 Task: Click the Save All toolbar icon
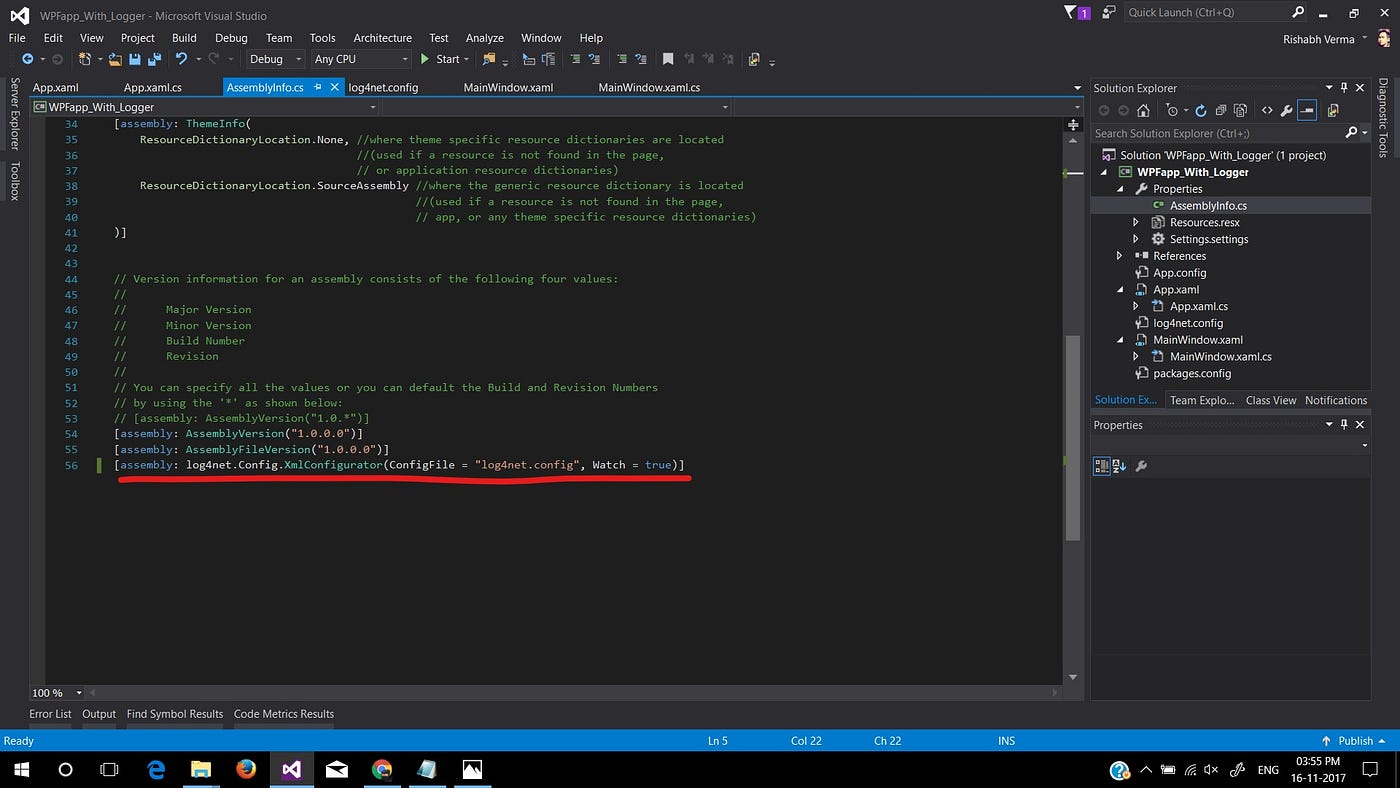click(x=152, y=59)
